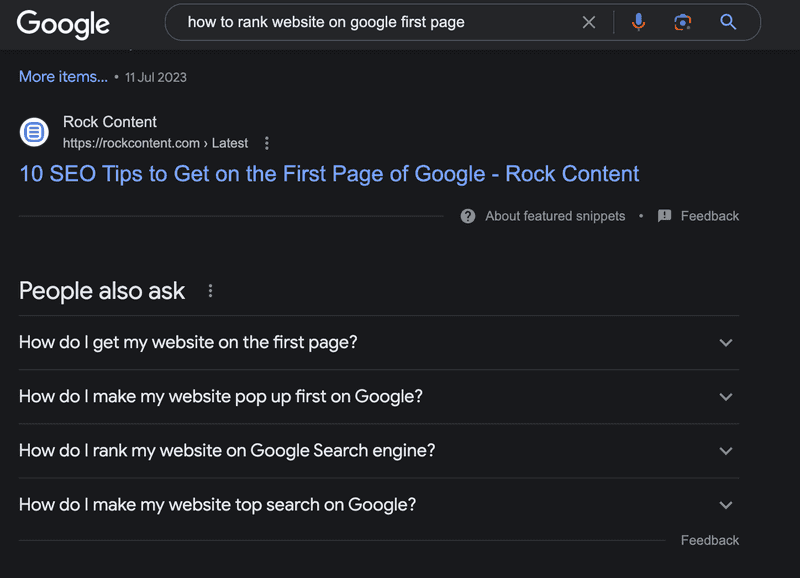Open the "More items..." link

[x=63, y=77]
